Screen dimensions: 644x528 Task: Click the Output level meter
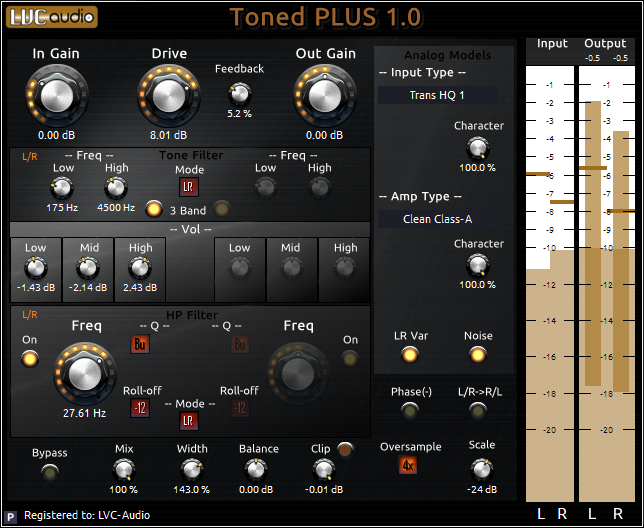coord(607,283)
